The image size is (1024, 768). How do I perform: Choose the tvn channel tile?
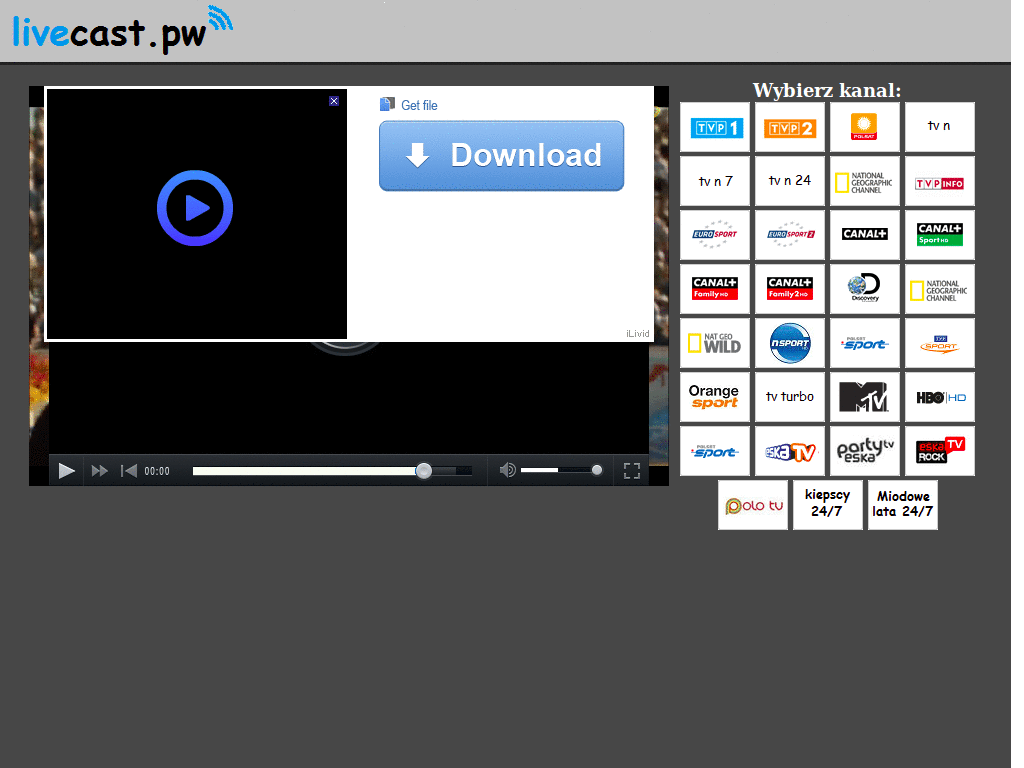pos(940,127)
